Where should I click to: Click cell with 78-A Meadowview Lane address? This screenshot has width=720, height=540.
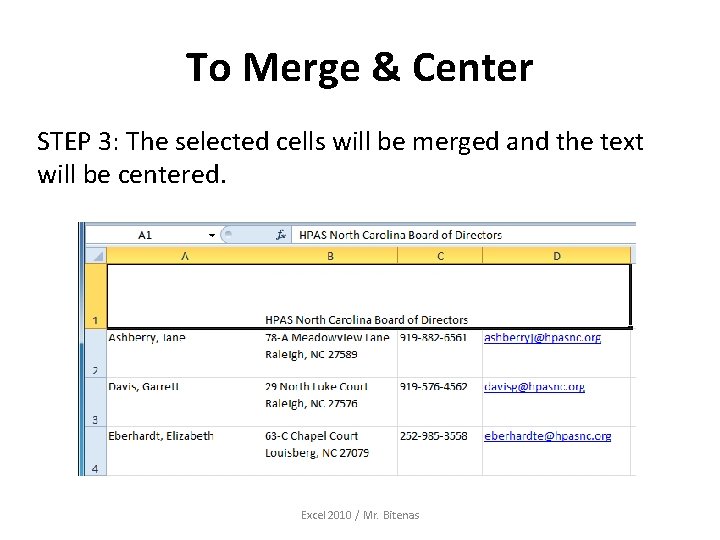[x=330, y=353]
